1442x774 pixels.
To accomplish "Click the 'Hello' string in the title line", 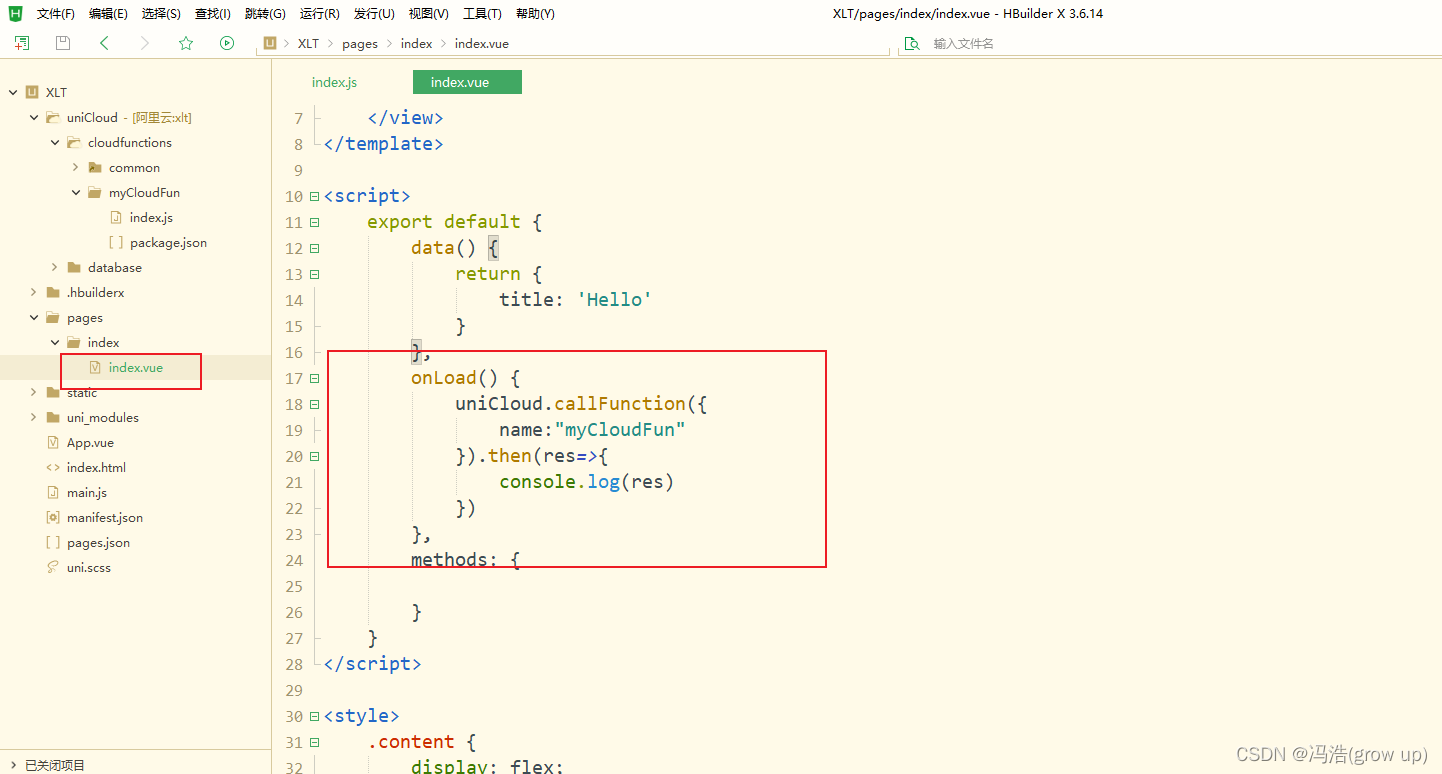I will pos(615,300).
